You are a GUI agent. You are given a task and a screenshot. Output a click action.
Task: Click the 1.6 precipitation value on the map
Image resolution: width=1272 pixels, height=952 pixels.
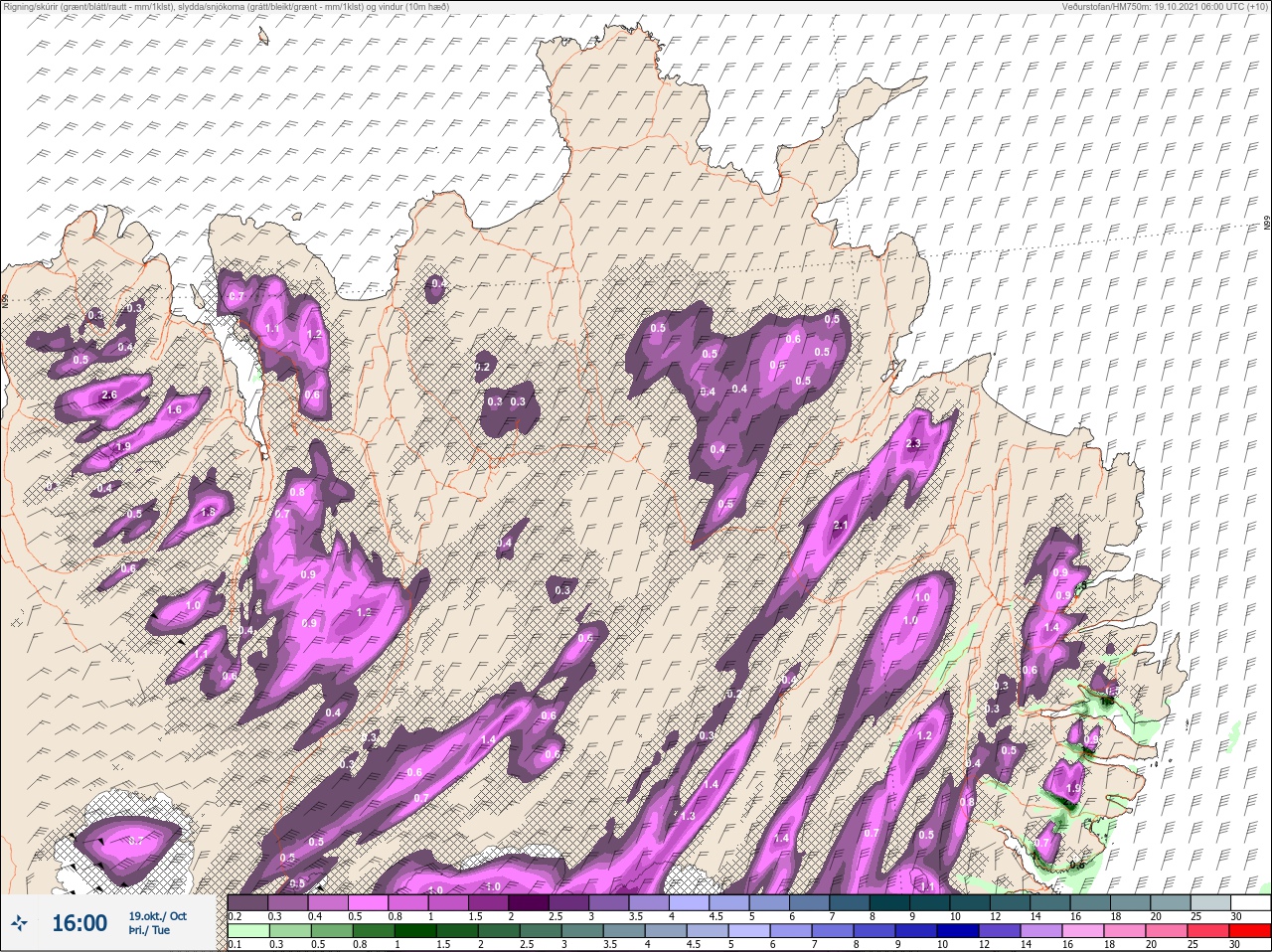(x=175, y=409)
